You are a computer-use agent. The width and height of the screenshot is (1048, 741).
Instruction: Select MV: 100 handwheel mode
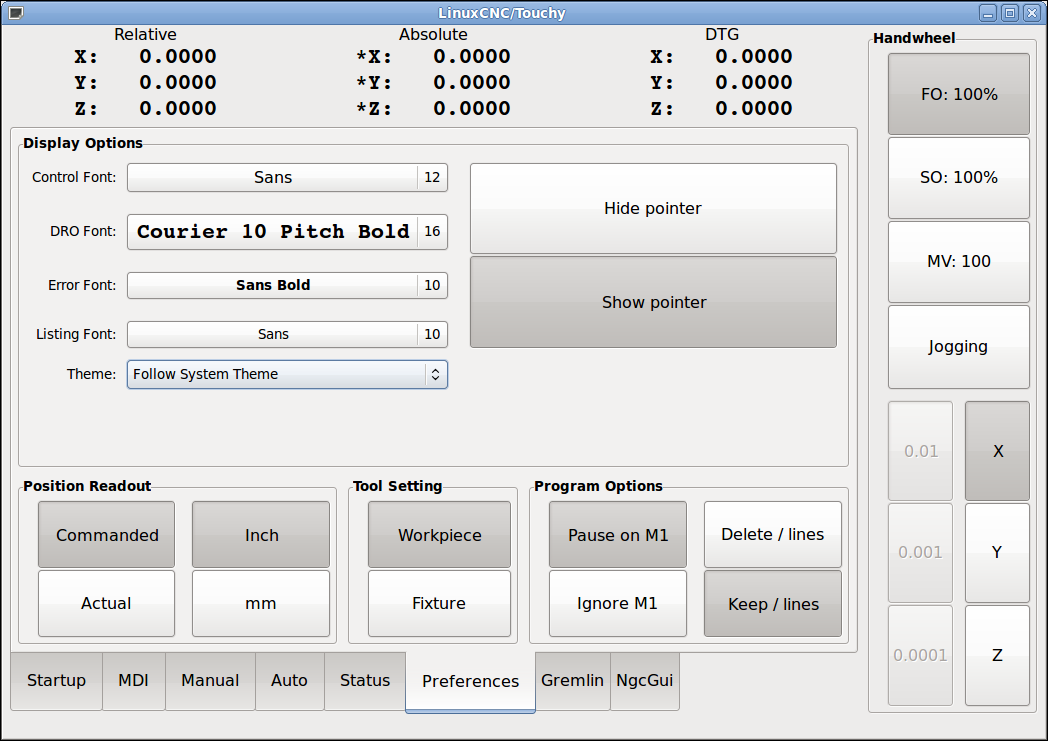958,262
